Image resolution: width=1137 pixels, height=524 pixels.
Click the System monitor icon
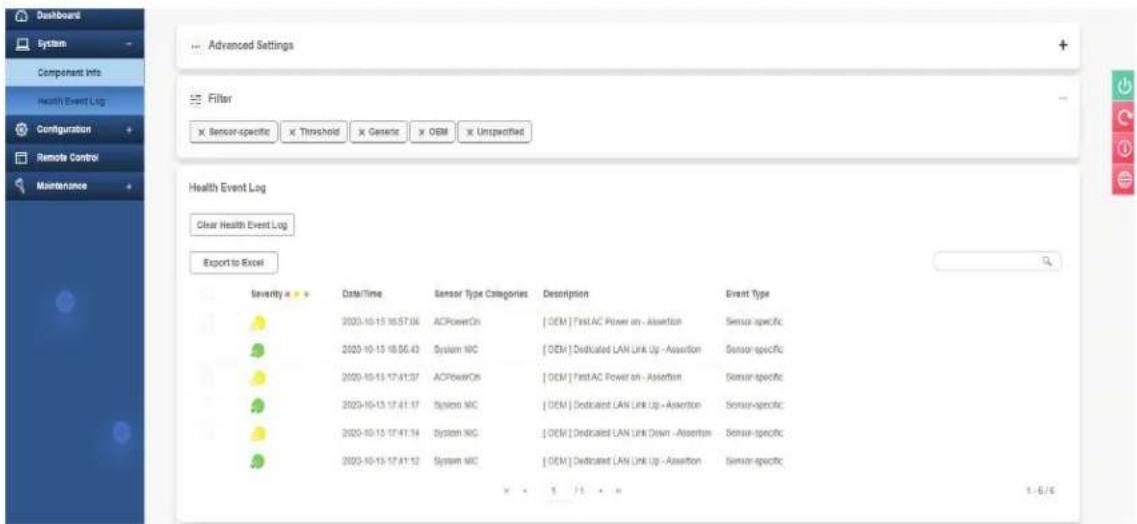21,45
